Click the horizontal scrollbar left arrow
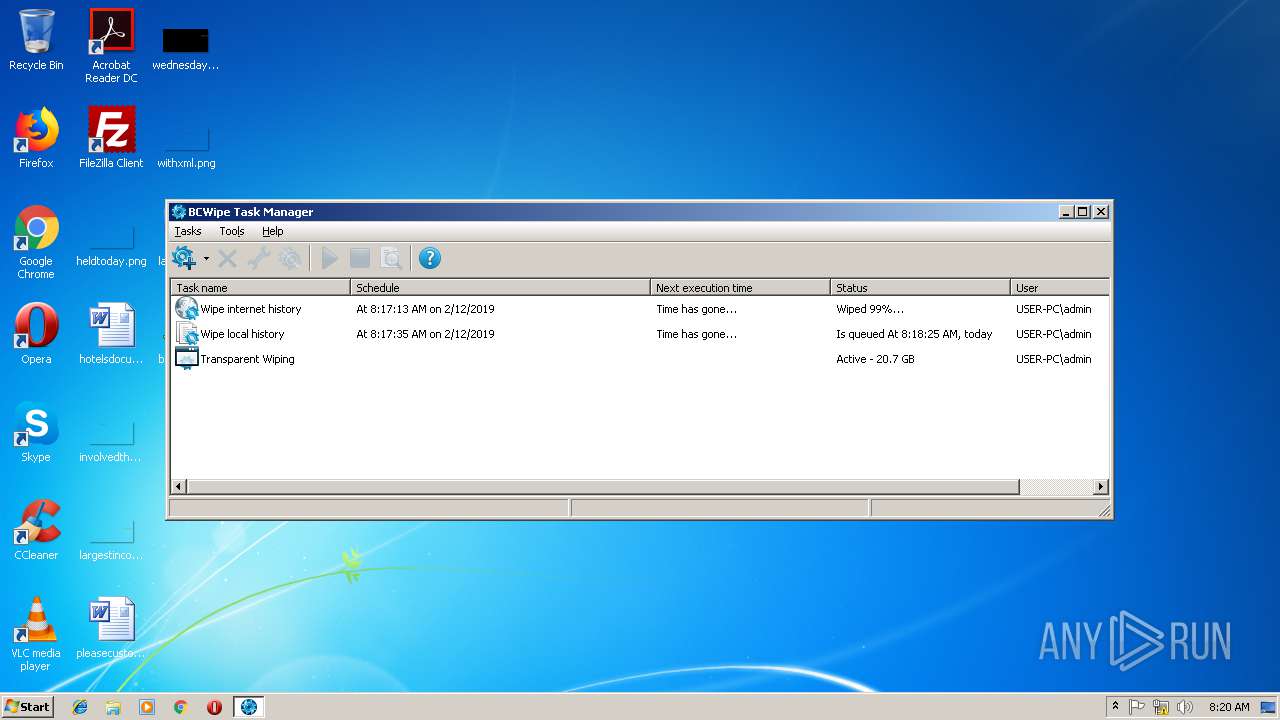This screenshot has height=720, width=1280. [x=179, y=487]
